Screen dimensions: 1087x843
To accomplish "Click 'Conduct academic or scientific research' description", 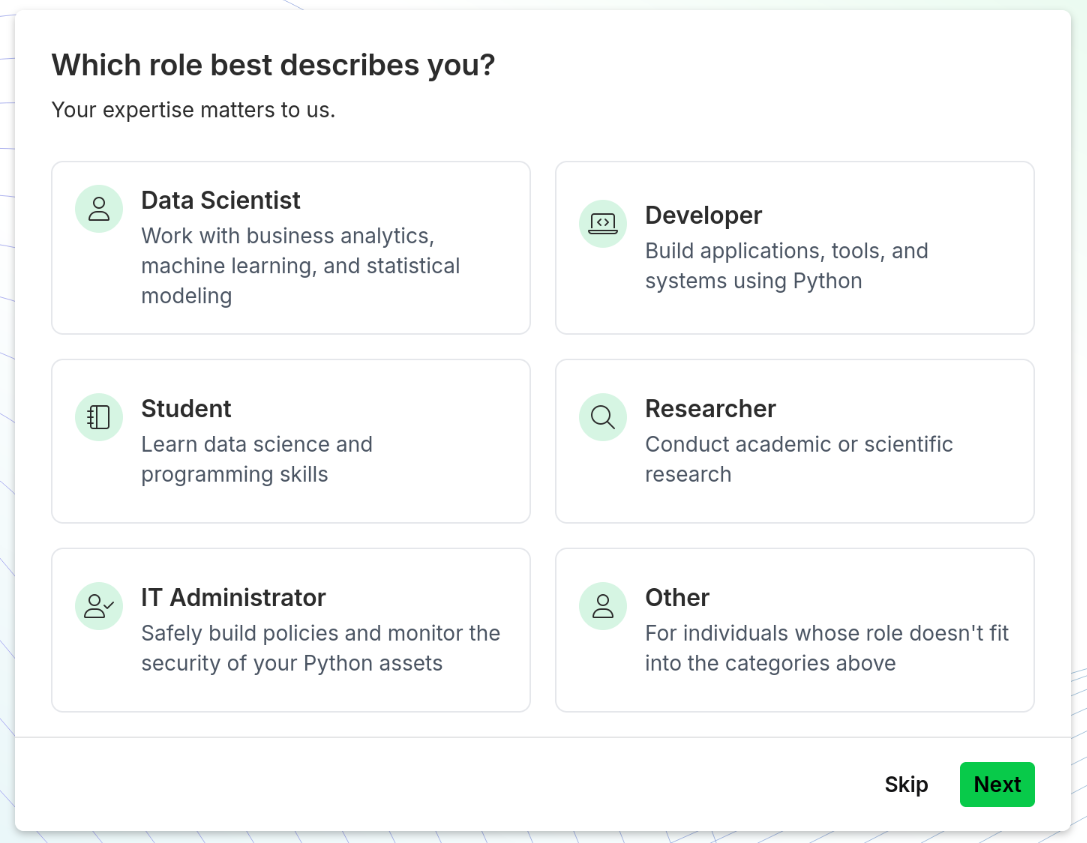I will 799,459.
